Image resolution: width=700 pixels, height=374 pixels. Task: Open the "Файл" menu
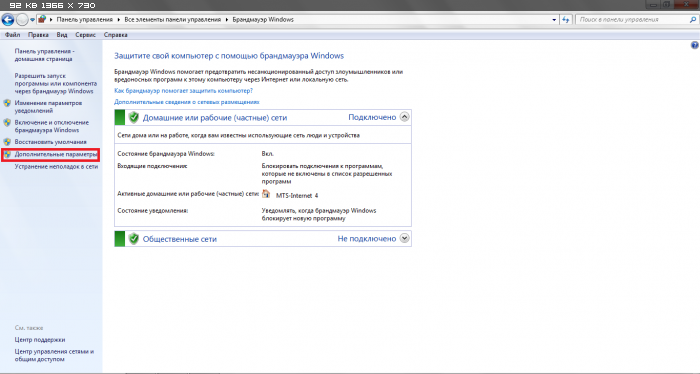pos(12,35)
